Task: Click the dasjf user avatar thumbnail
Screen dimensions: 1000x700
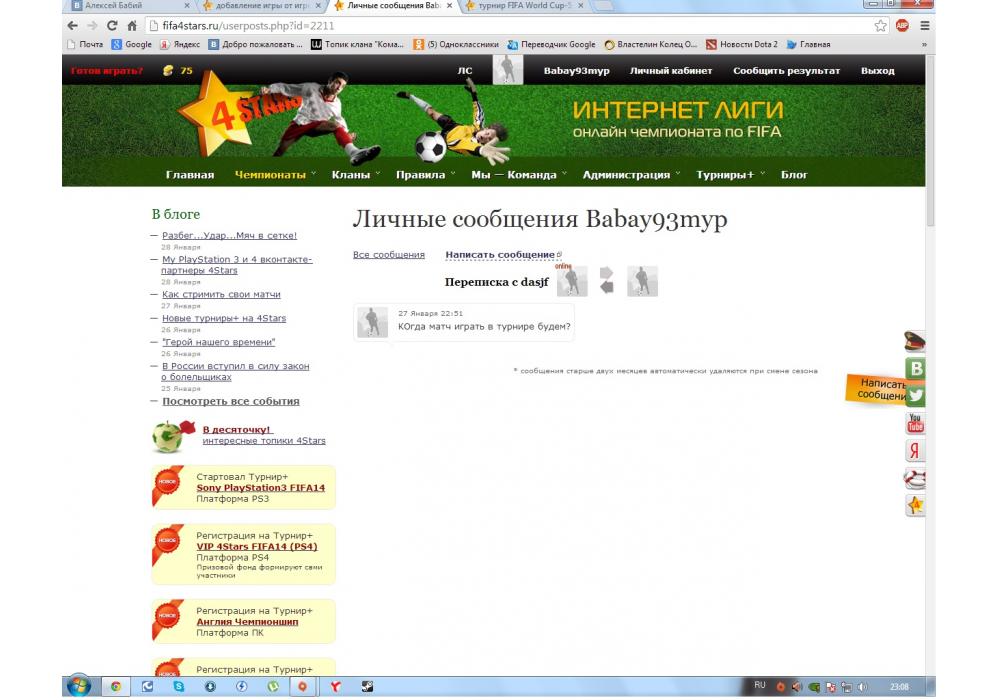Action: coord(572,283)
